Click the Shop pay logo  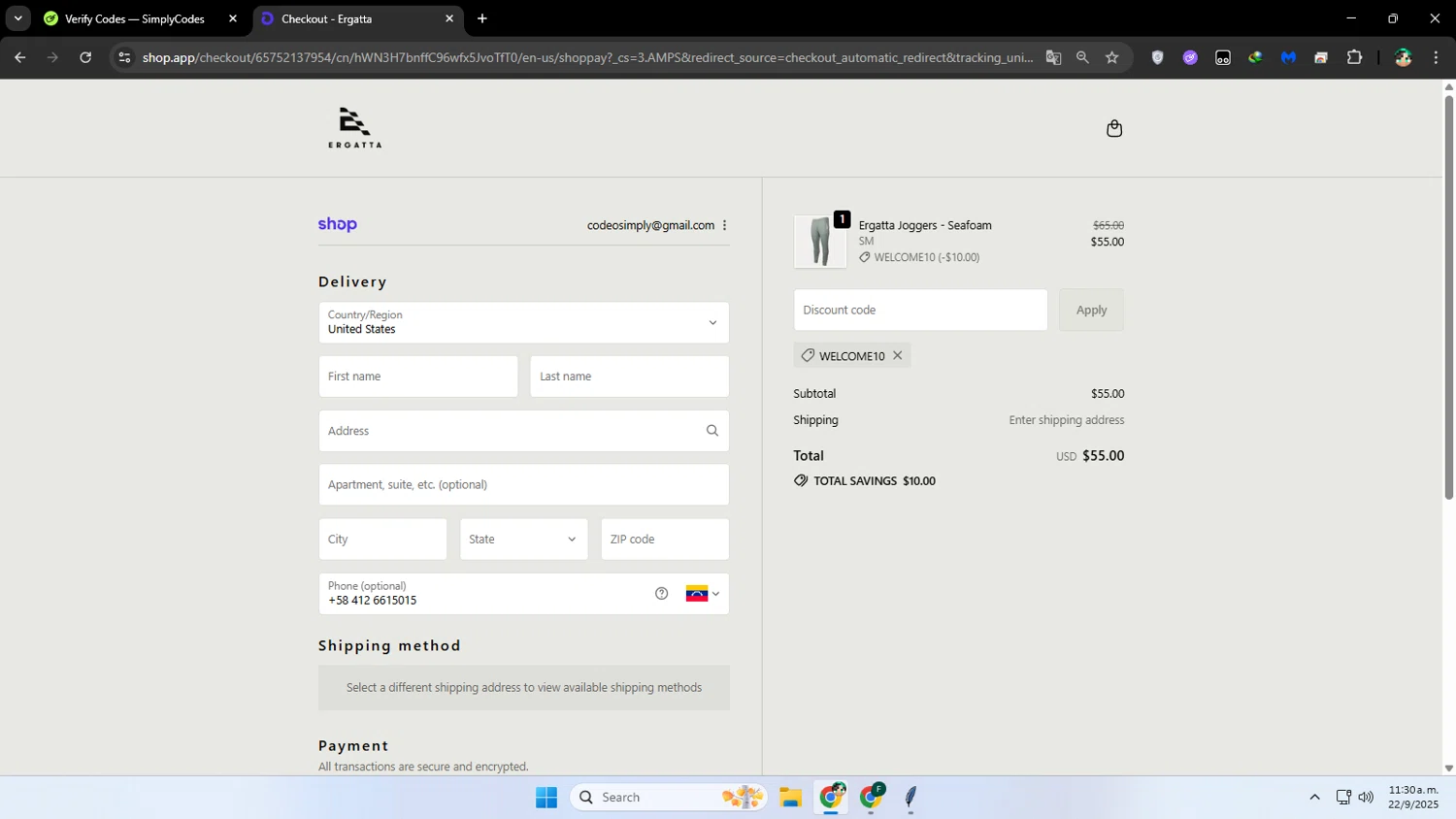(x=338, y=224)
